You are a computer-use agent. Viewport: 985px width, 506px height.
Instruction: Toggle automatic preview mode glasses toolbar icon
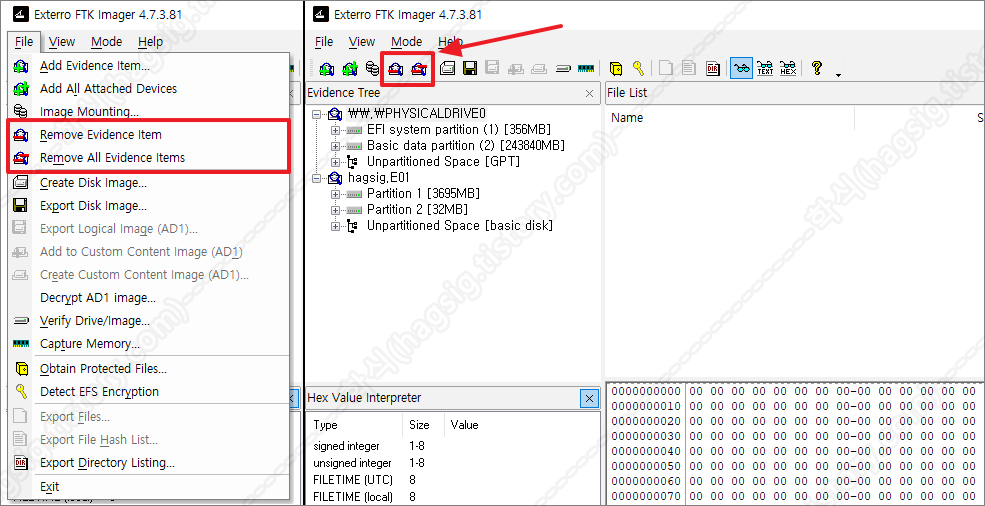[742, 69]
